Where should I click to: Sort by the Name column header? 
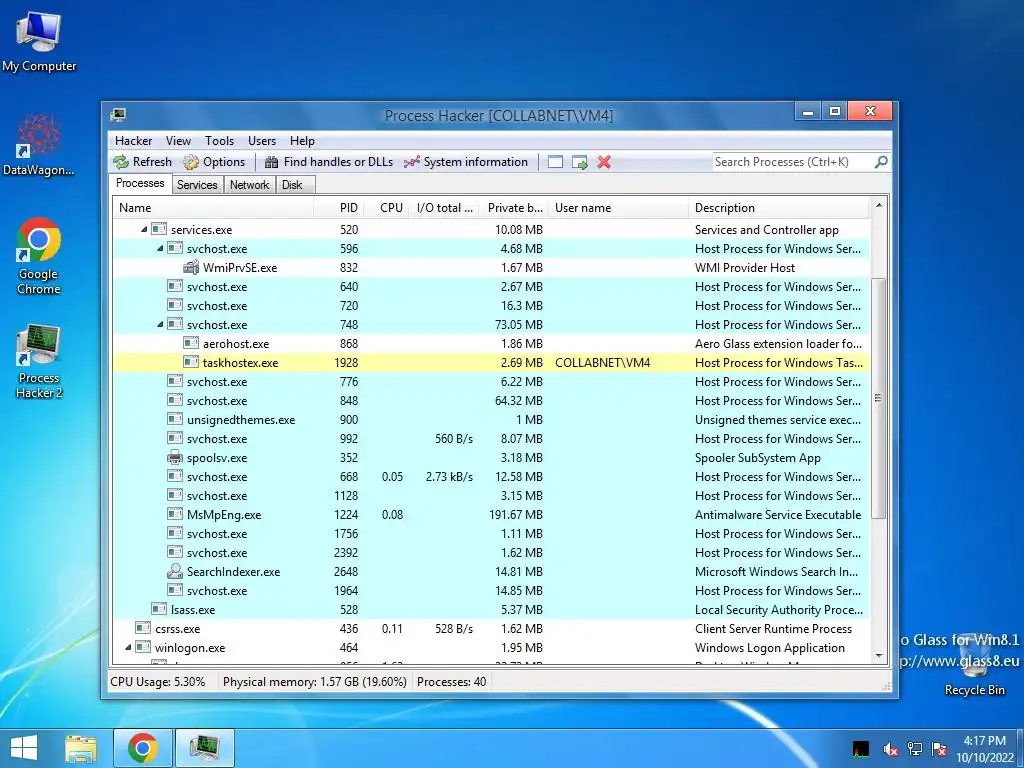click(x=213, y=208)
